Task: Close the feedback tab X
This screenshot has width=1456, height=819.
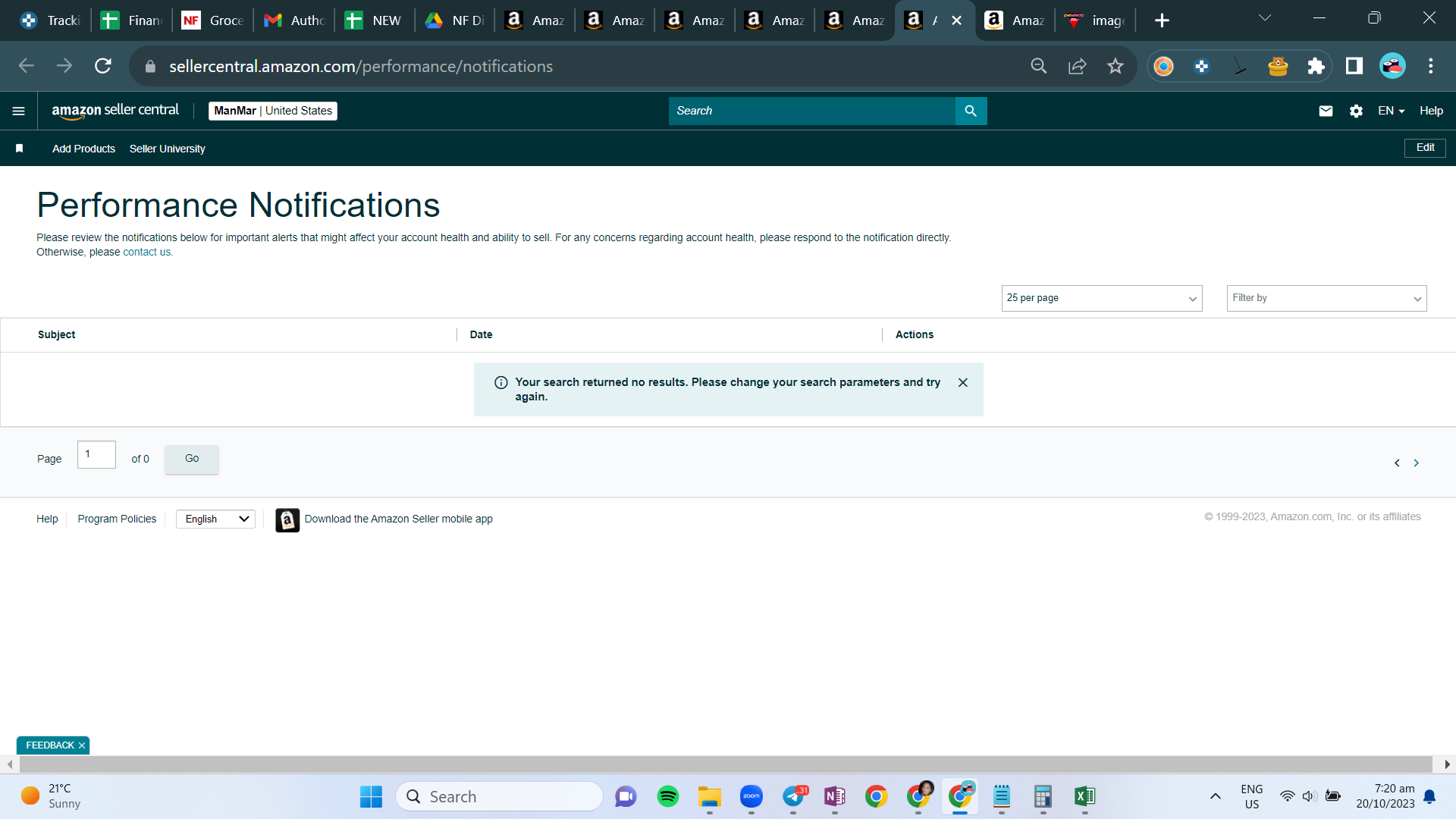Action: tap(82, 745)
